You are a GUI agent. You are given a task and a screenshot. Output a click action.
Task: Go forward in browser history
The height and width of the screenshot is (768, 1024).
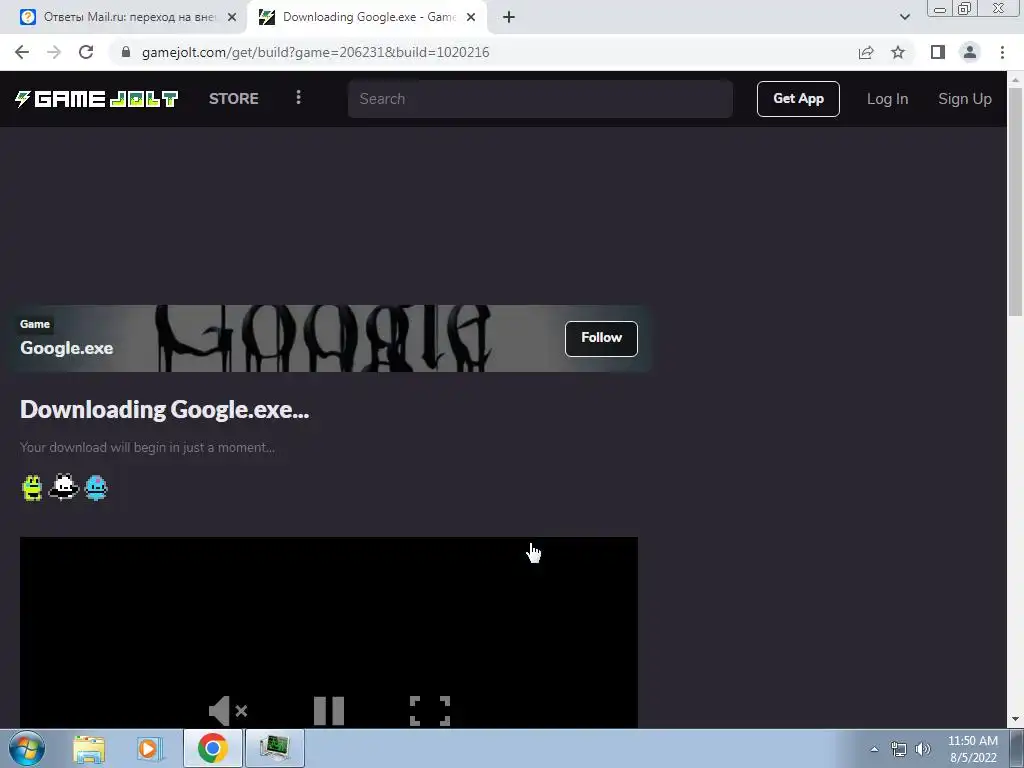54,52
